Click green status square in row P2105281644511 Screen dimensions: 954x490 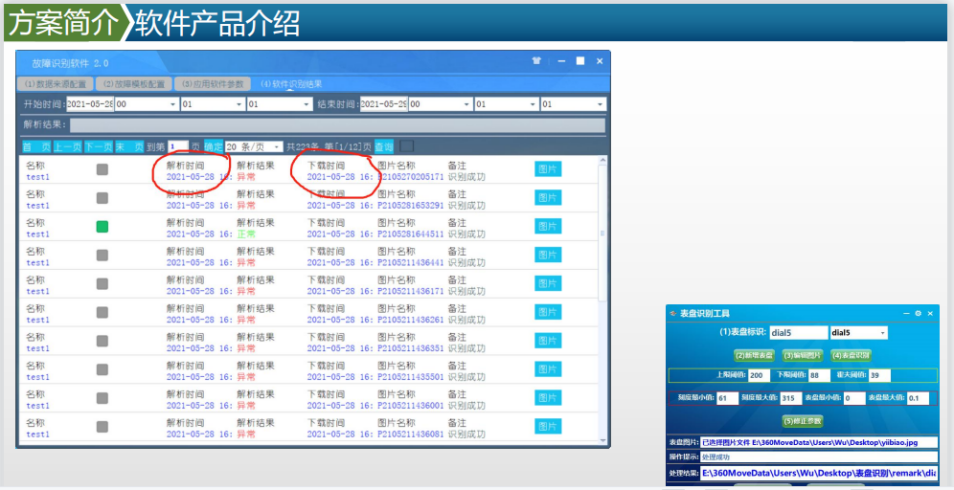click(102, 227)
